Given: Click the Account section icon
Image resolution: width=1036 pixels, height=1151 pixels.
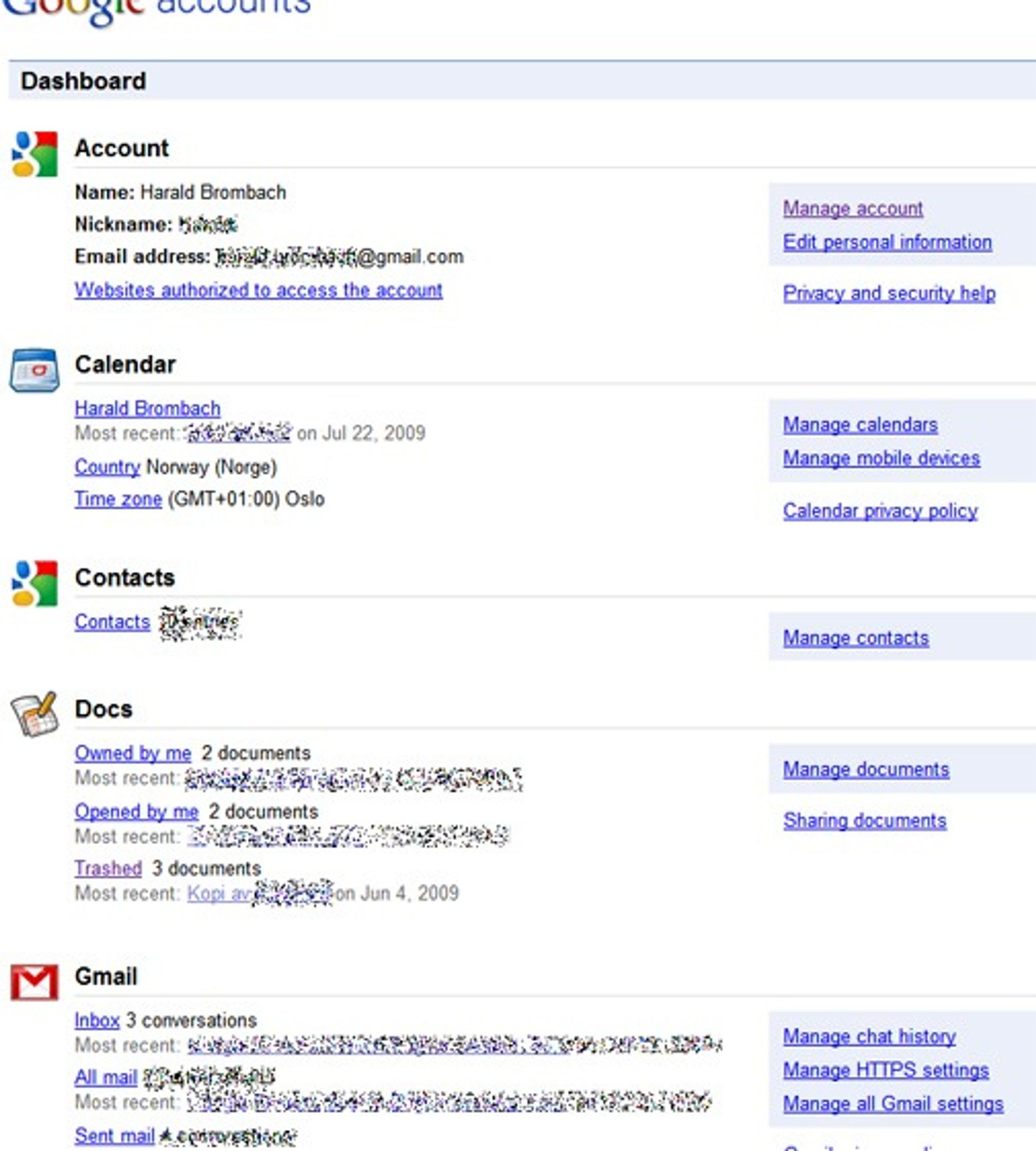Looking at the screenshot, I should 35,154.
